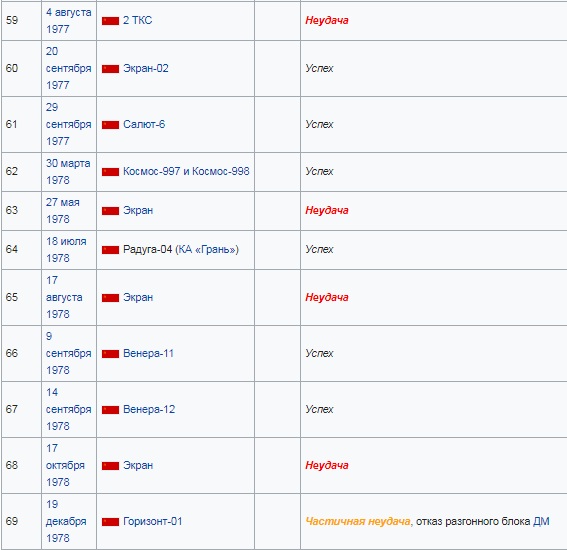Select launch number 69 cell
Viewport: 567px width, 550px height.
click(22, 521)
